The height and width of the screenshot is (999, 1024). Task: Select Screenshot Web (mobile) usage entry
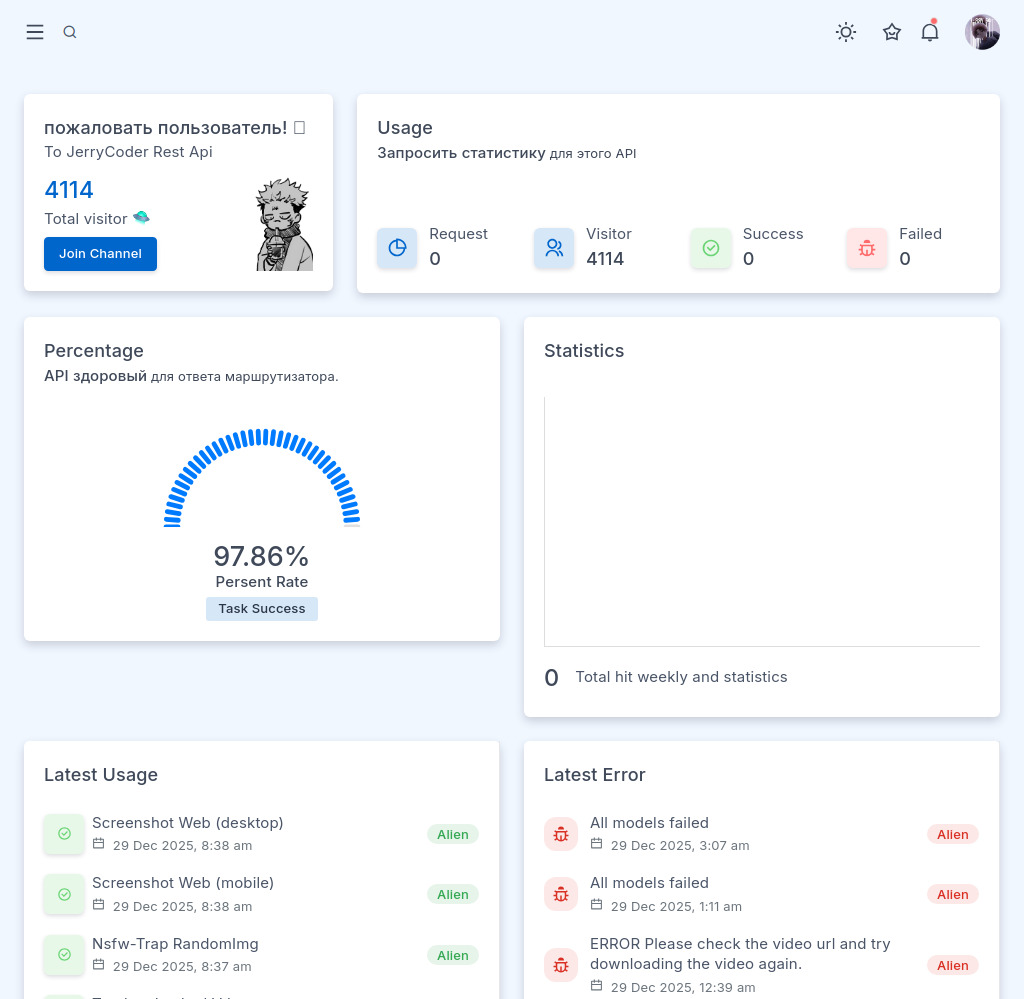point(183,883)
